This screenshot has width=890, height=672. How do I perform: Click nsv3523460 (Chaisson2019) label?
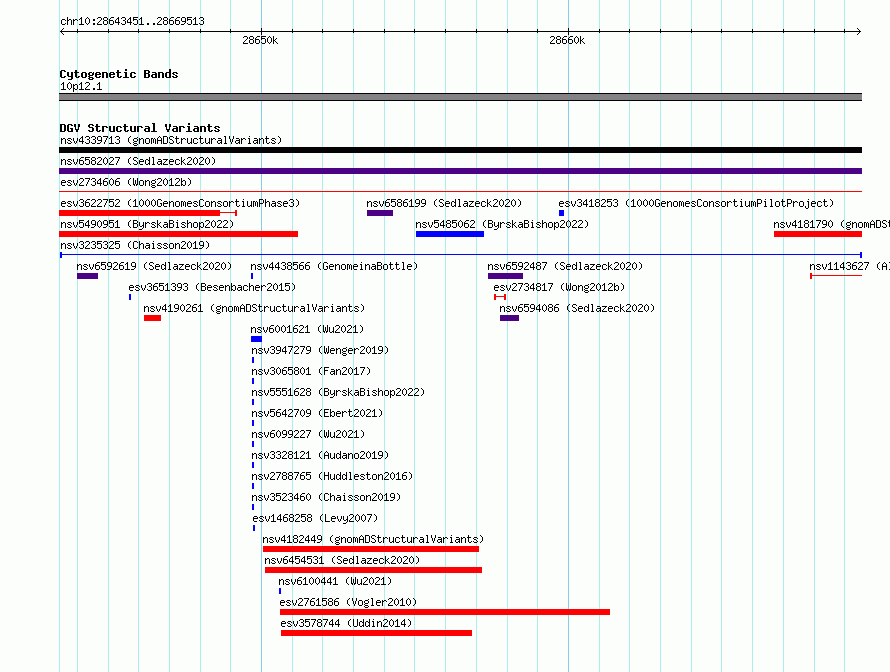point(326,497)
